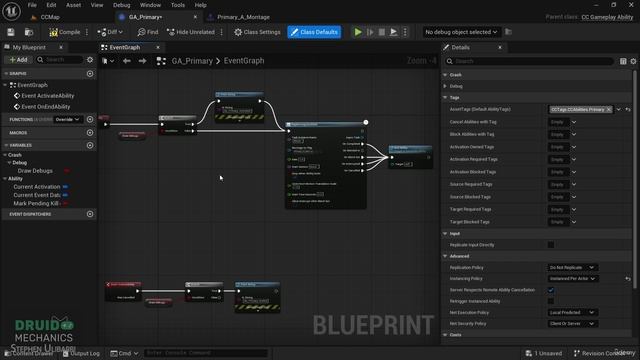Viewport: 640px width, 360px height.
Task: Open Replication Policy dropdown
Action: 572,267
